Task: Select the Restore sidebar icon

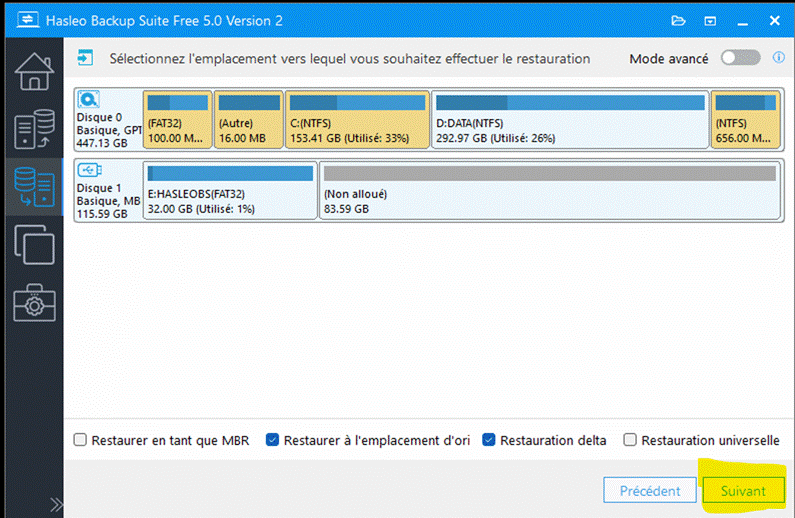Action: [34, 187]
